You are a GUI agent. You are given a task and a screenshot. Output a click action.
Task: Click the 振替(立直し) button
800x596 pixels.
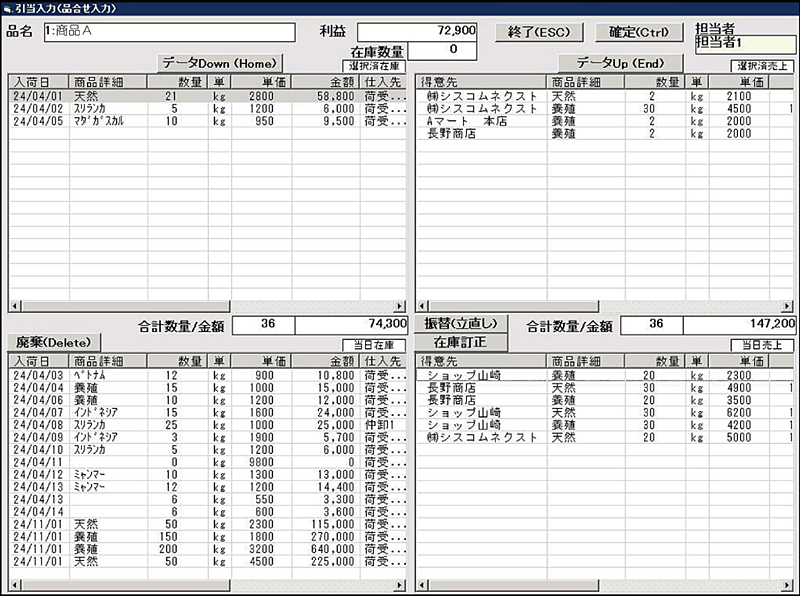[x=460, y=324]
